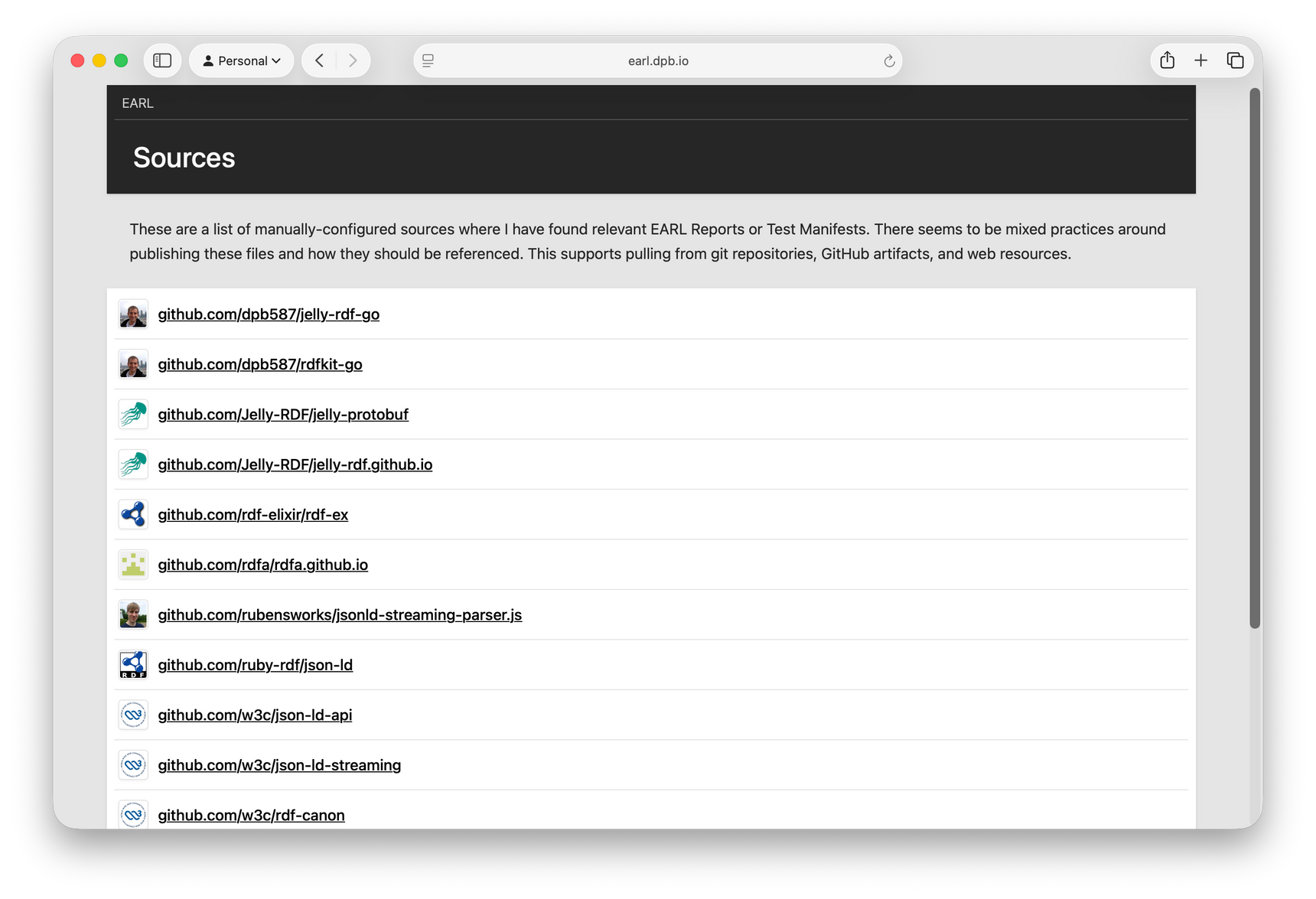Open github.com/dpb587/rdfkit-go link
Screen dimensions: 1316x899
click(260, 364)
